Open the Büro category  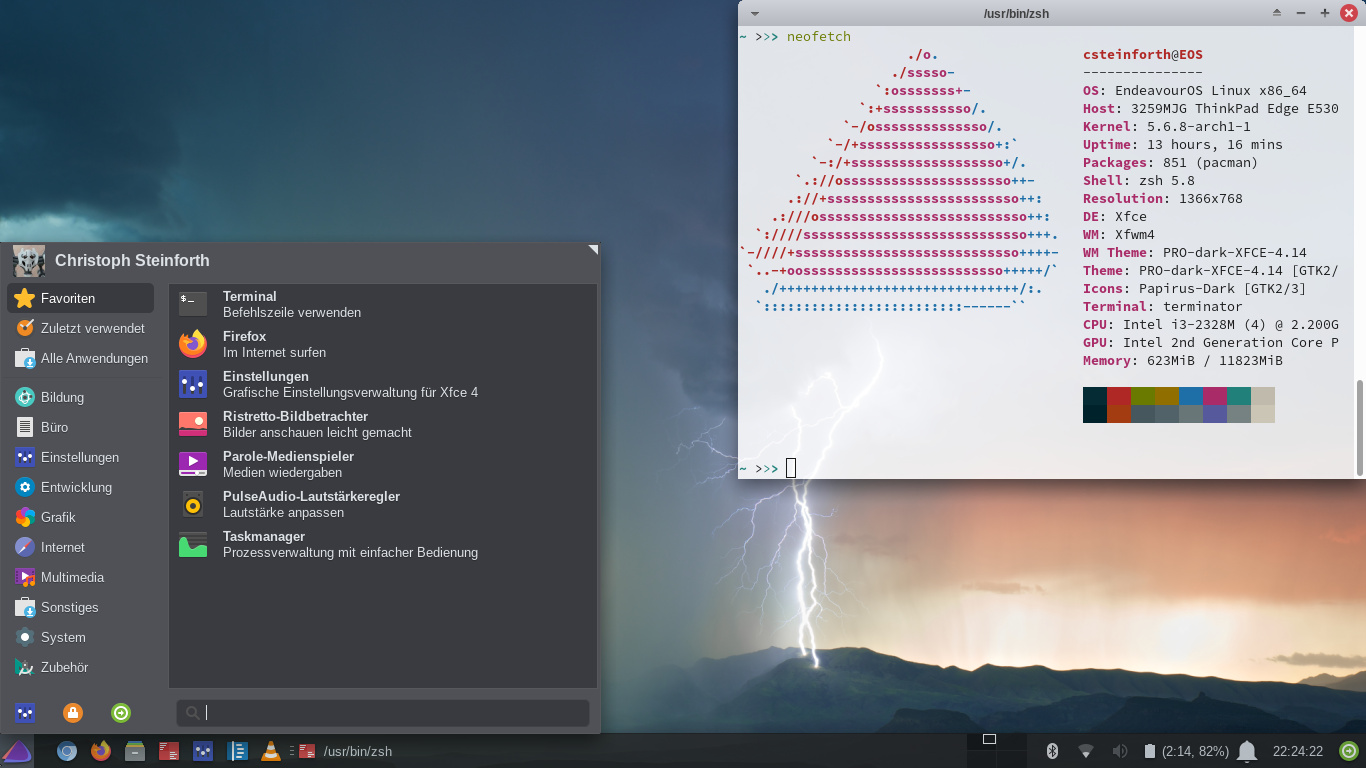click(x=80, y=427)
